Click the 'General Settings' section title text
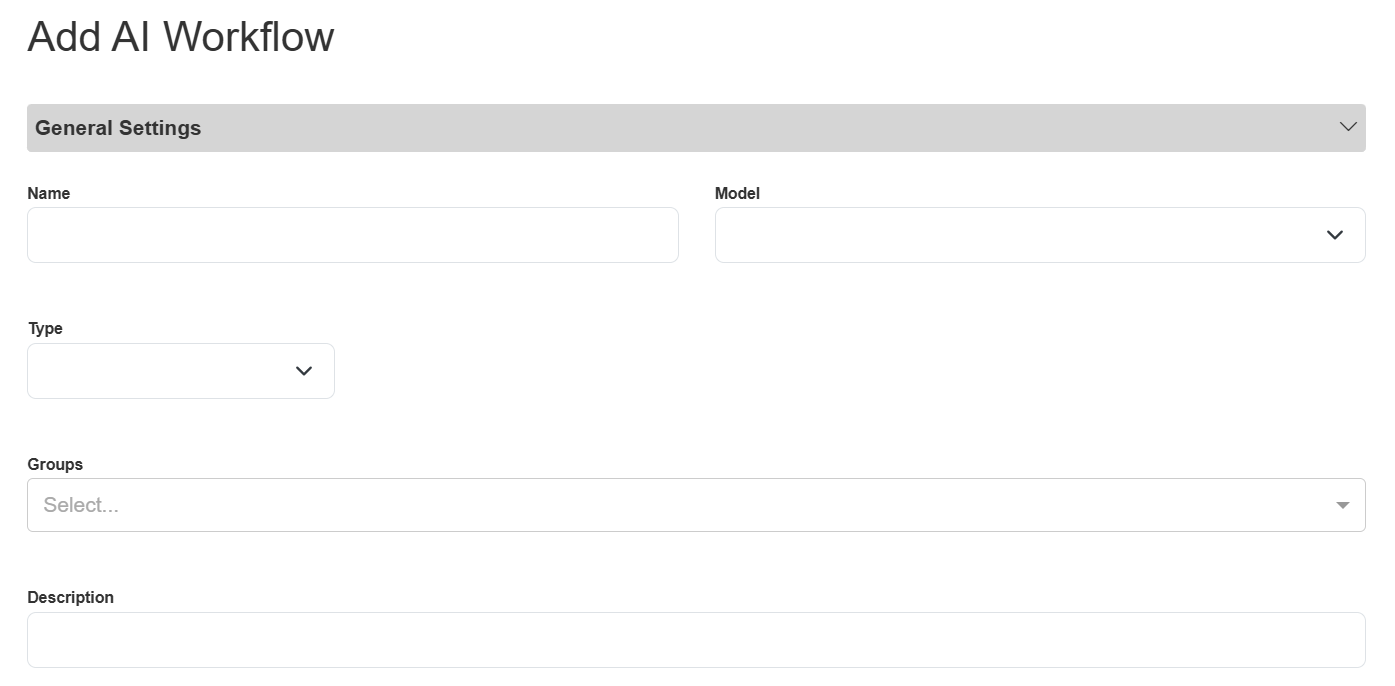 tap(118, 128)
